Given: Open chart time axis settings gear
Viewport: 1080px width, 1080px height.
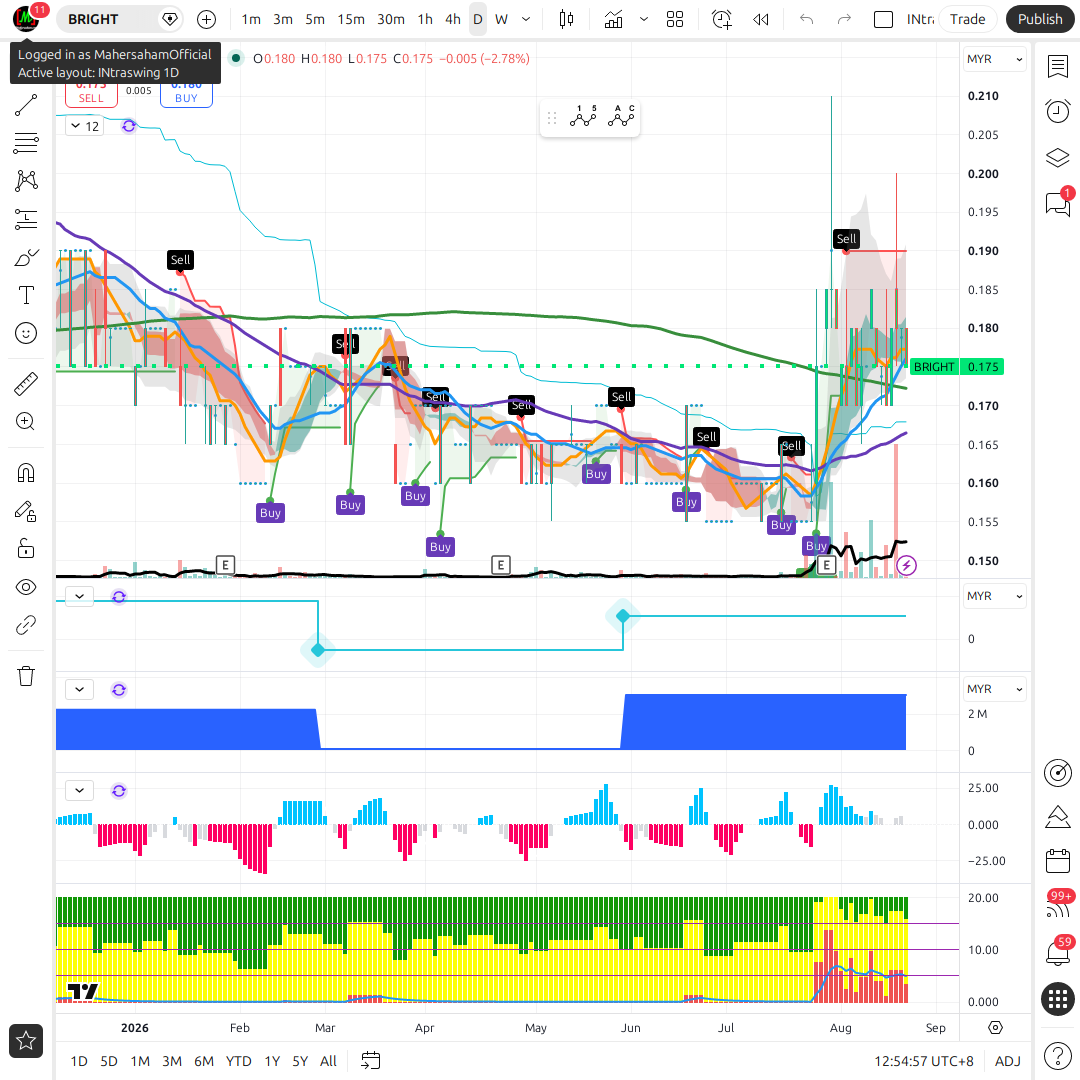Looking at the screenshot, I should [x=995, y=1028].
